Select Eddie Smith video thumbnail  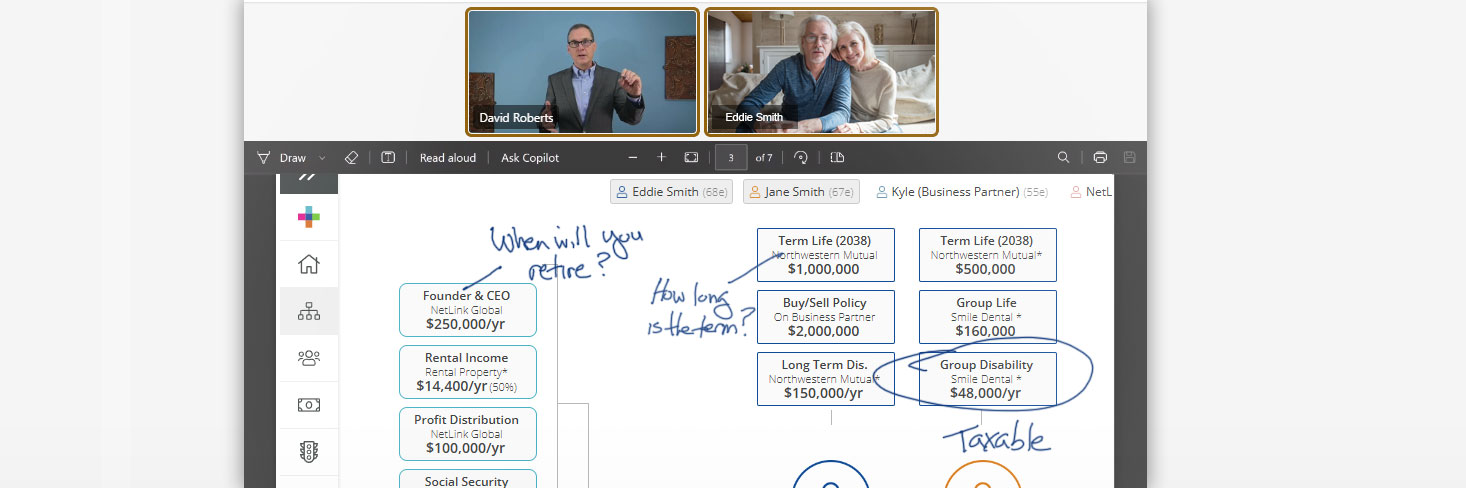point(821,71)
